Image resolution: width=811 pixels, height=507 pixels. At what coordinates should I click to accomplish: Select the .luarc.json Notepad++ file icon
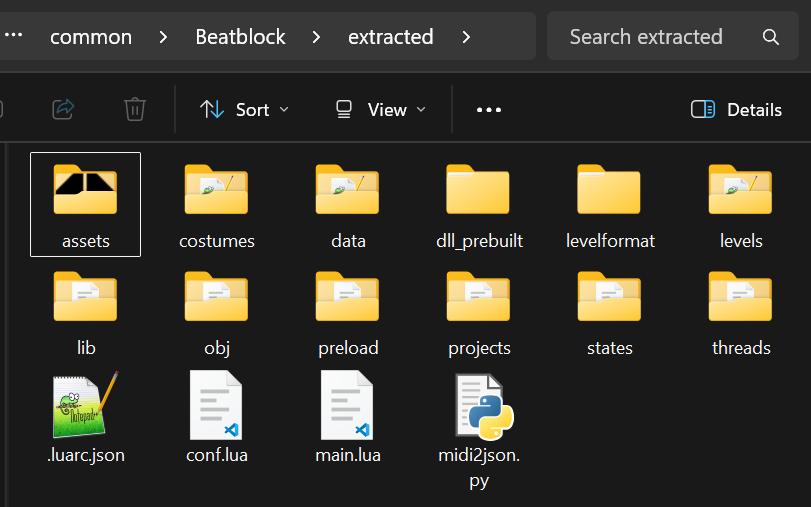point(85,405)
